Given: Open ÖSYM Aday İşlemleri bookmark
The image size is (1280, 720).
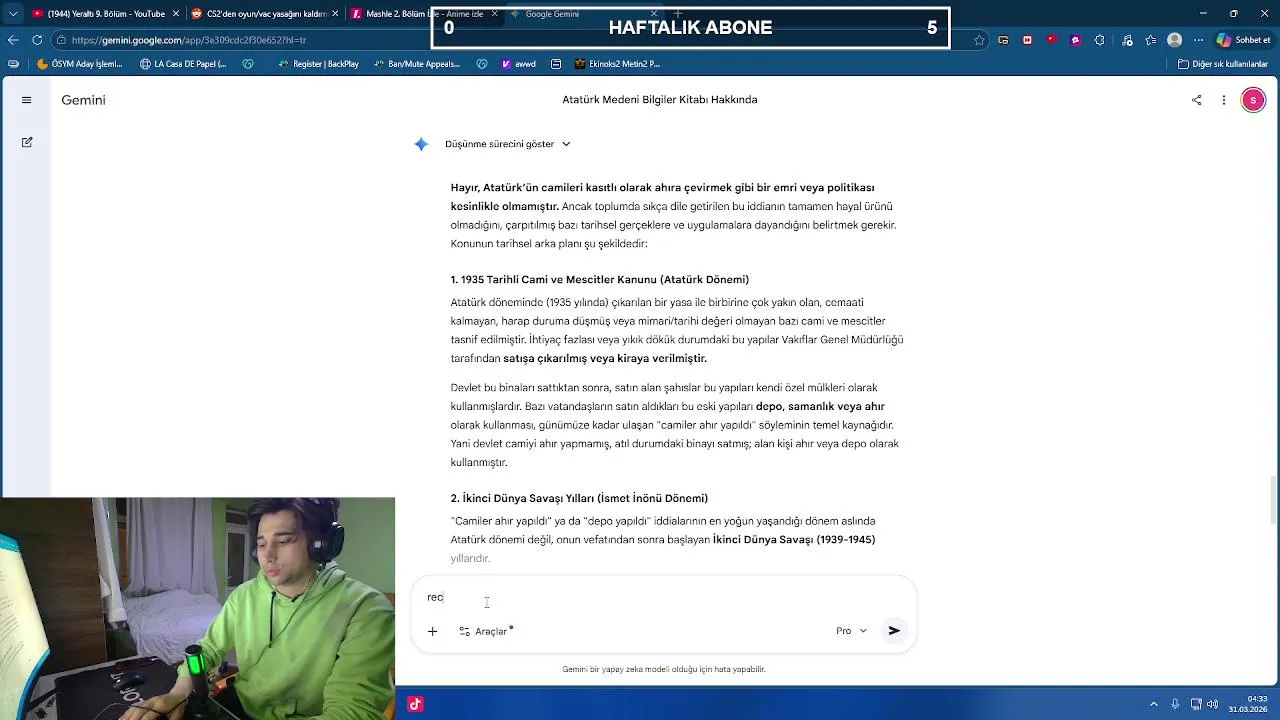Looking at the screenshot, I should tap(79, 64).
